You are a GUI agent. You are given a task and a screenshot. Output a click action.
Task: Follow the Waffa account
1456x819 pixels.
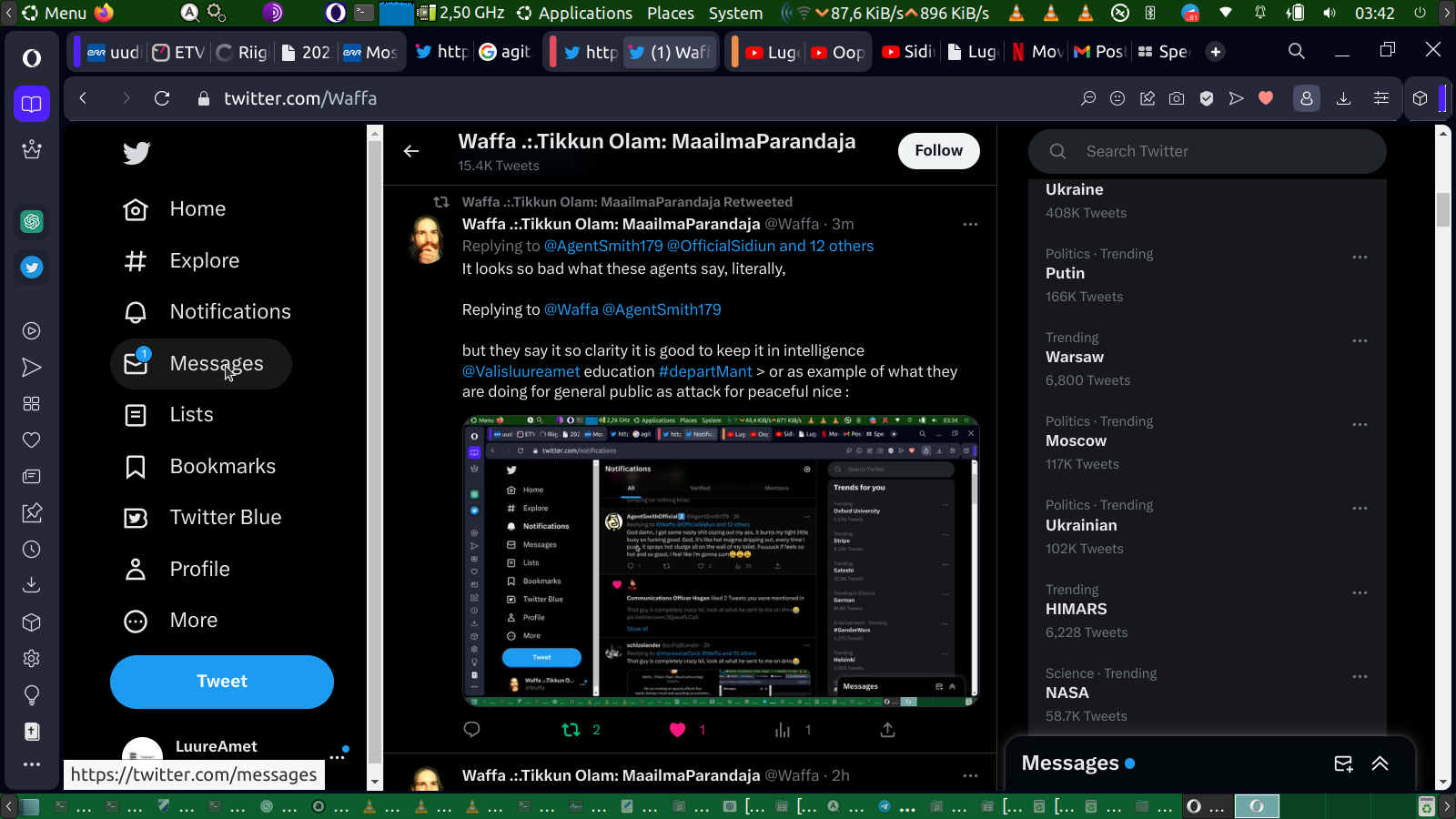tap(939, 151)
